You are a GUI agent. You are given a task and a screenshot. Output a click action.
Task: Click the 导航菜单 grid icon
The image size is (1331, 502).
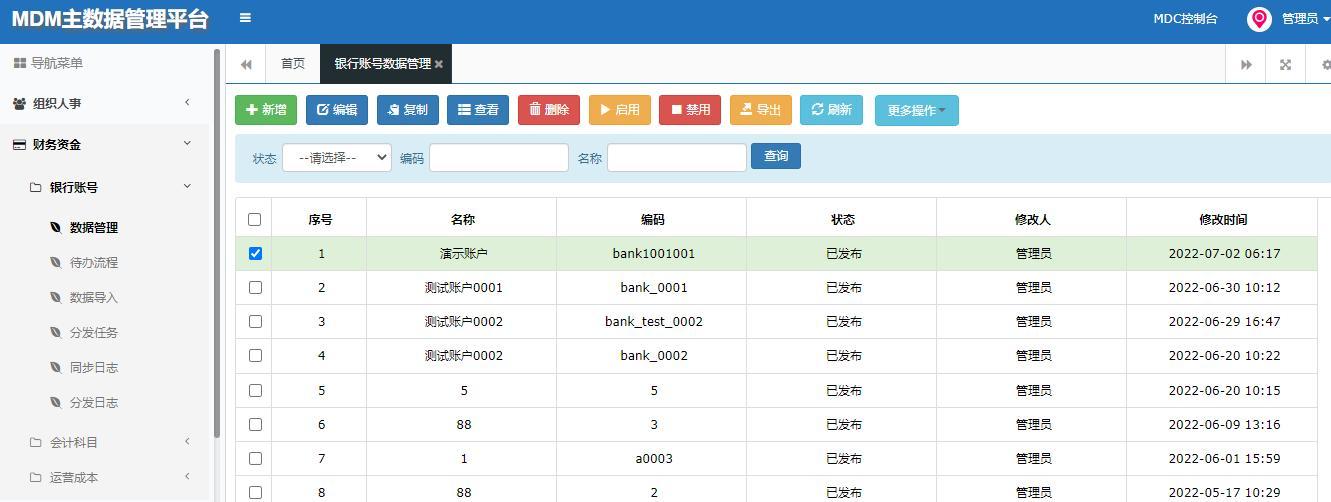point(19,63)
